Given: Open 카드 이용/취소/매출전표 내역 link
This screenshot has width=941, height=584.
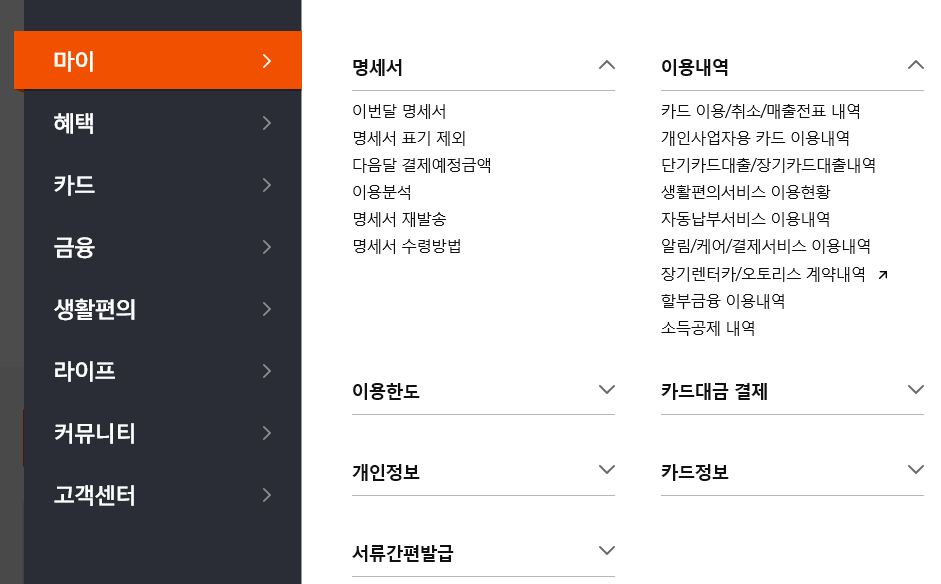Looking at the screenshot, I should pyautogui.click(x=760, y=111).
